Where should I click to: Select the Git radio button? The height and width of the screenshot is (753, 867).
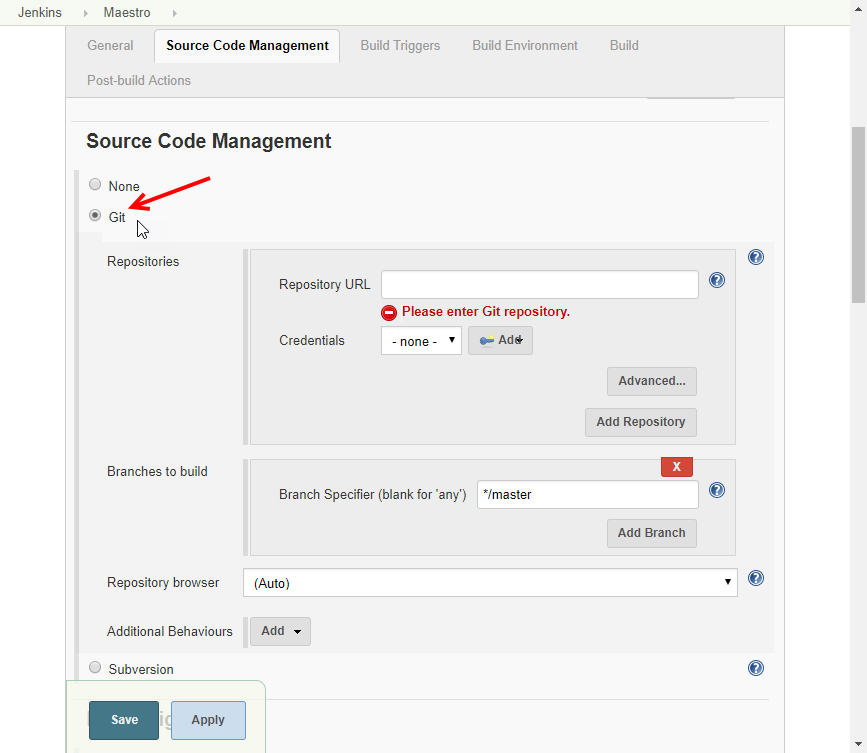click(95, 215)
